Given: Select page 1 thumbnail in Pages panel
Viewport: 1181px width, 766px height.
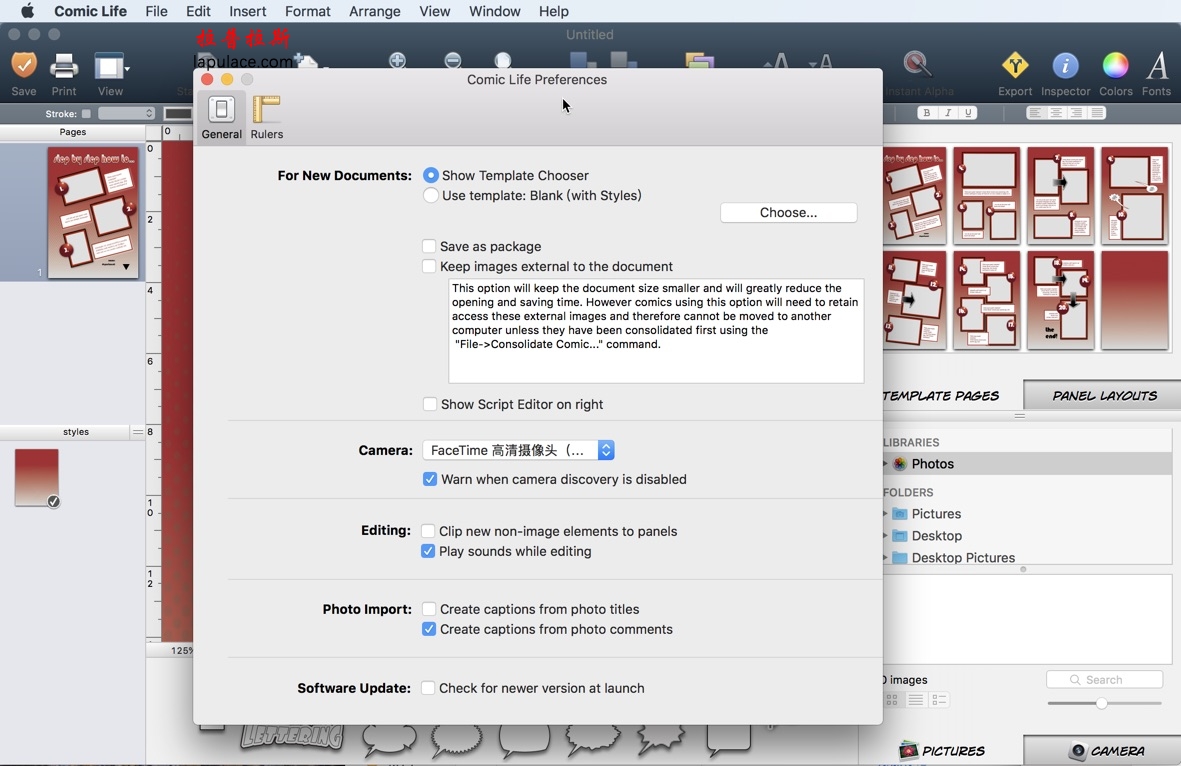Looking at the screenshot, I should [93, 212].
